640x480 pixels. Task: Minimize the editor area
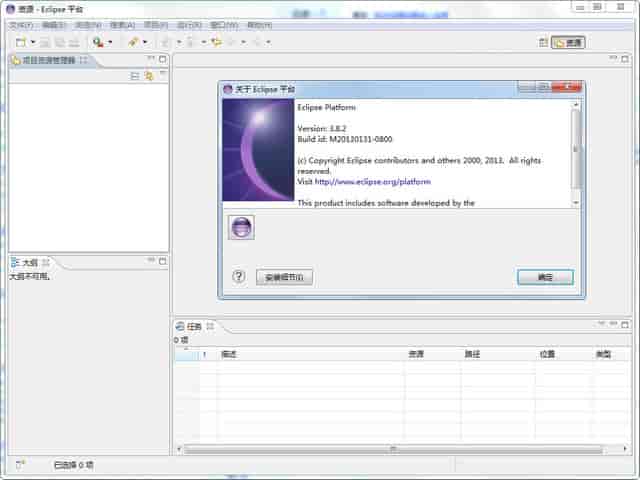(x=613, y=58)
